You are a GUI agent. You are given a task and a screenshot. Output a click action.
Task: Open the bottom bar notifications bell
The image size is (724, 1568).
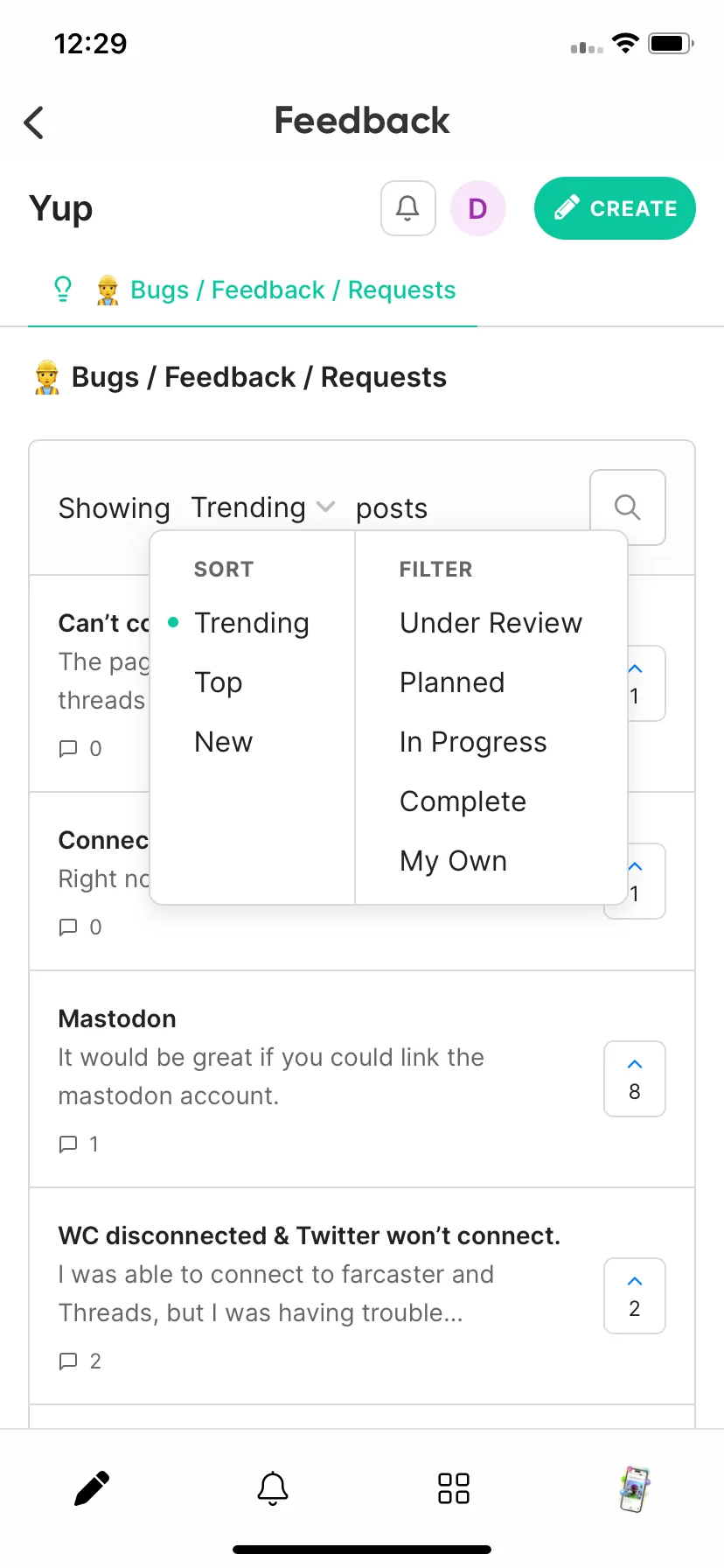[x=273, y=1488]
